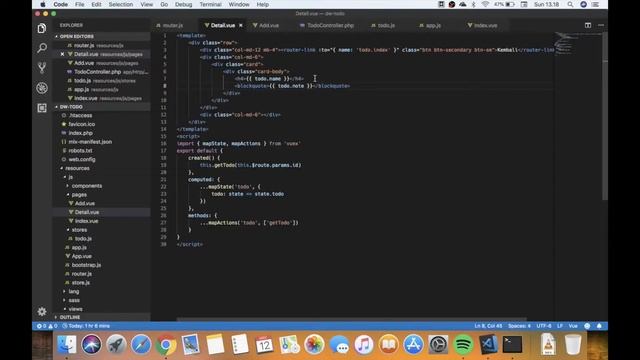Switch to the Add.vue tab
Image resolution: width=640 pixels, height=360 pixels.
(x=269, y=25)
